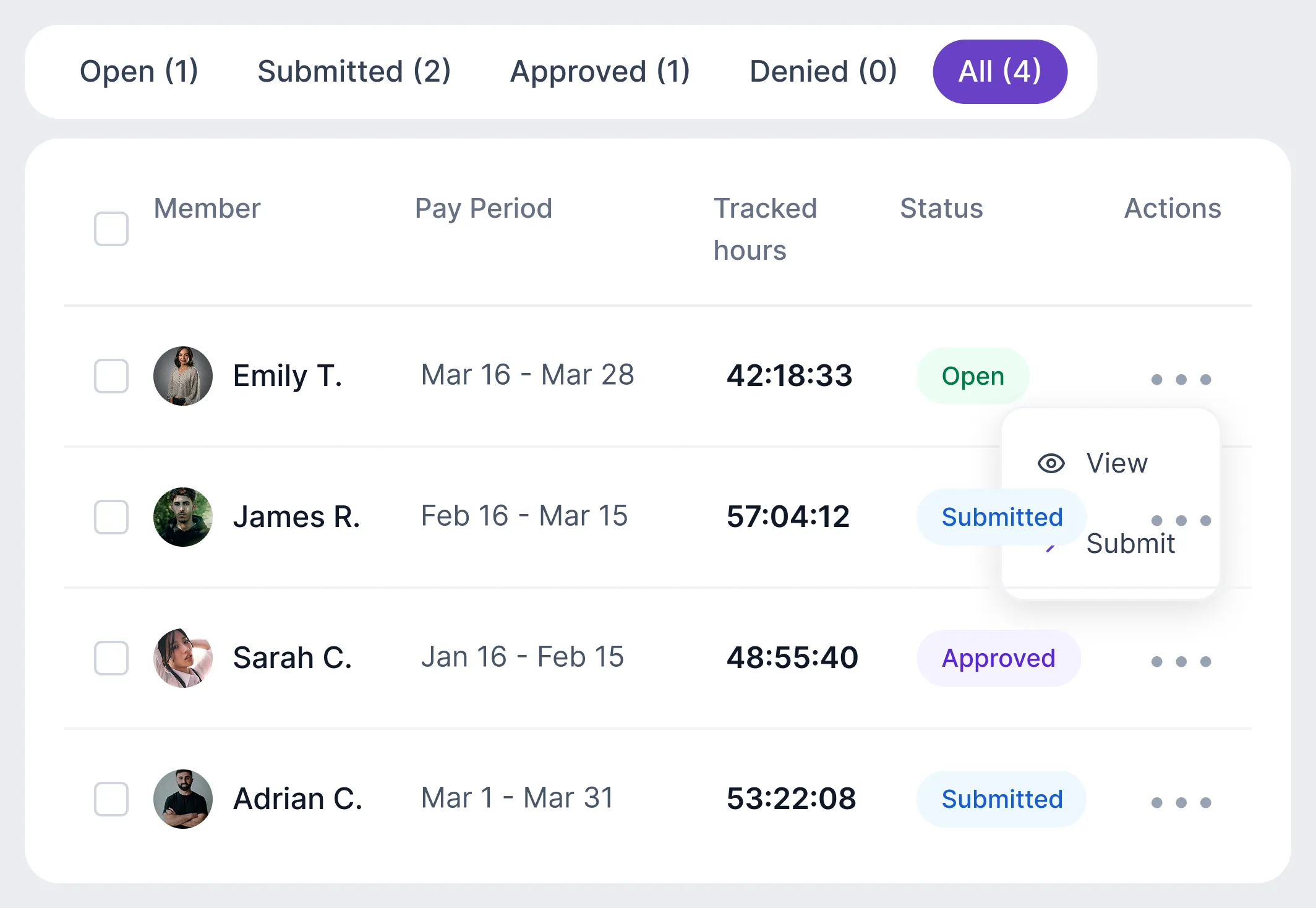Switch to the Open (1) tab
Viewport: 1316px width, 908px height.
pyautogui.click(x=139, y=71)
